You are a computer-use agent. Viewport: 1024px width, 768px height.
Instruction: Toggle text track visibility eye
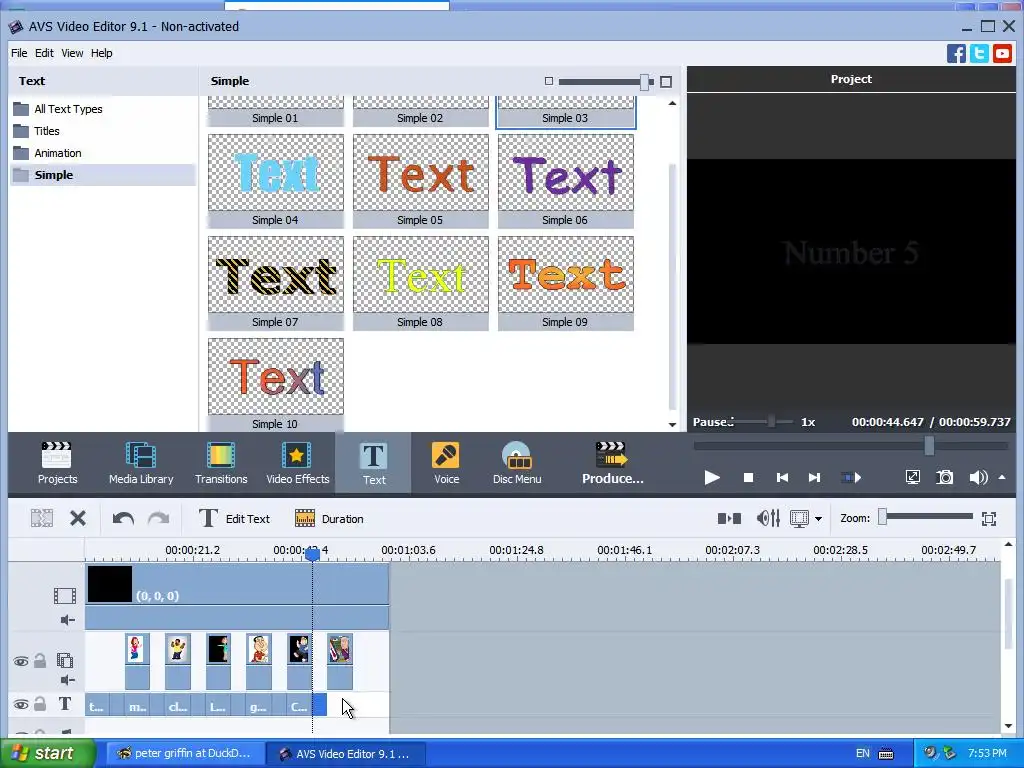tap(21, 705)
